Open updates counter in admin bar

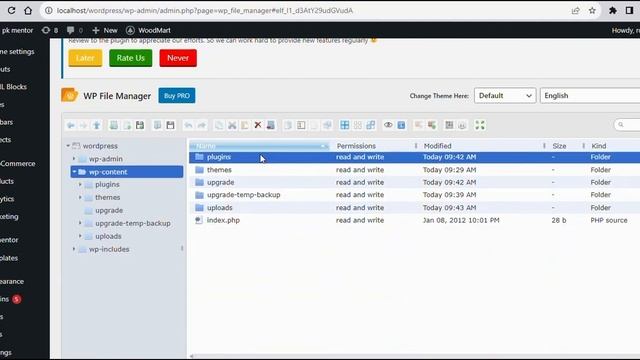[x=50, y=30]
